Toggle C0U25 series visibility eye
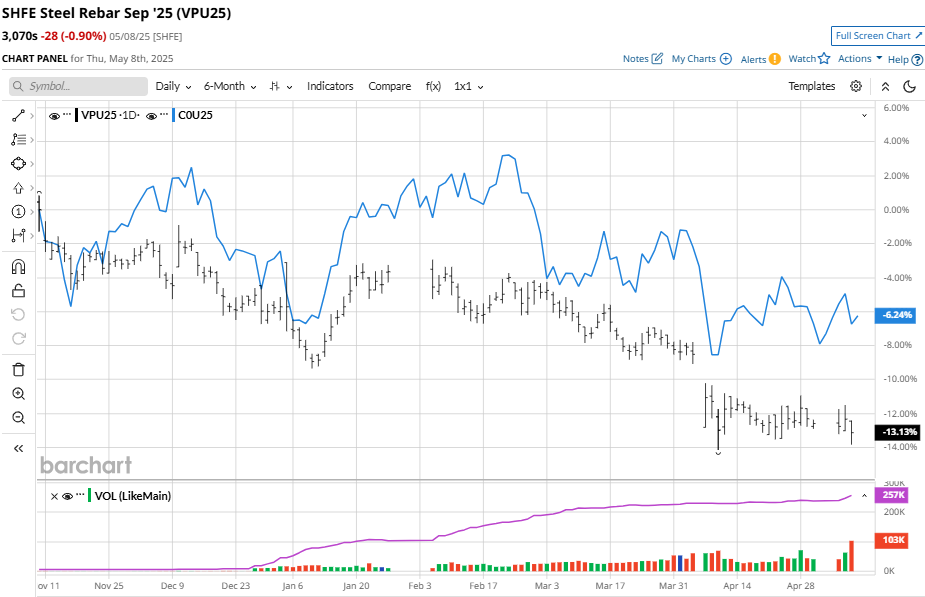Image resolution: width=925 pixels, height=597 pixels. pyautogui.click(x=151, y=116)
